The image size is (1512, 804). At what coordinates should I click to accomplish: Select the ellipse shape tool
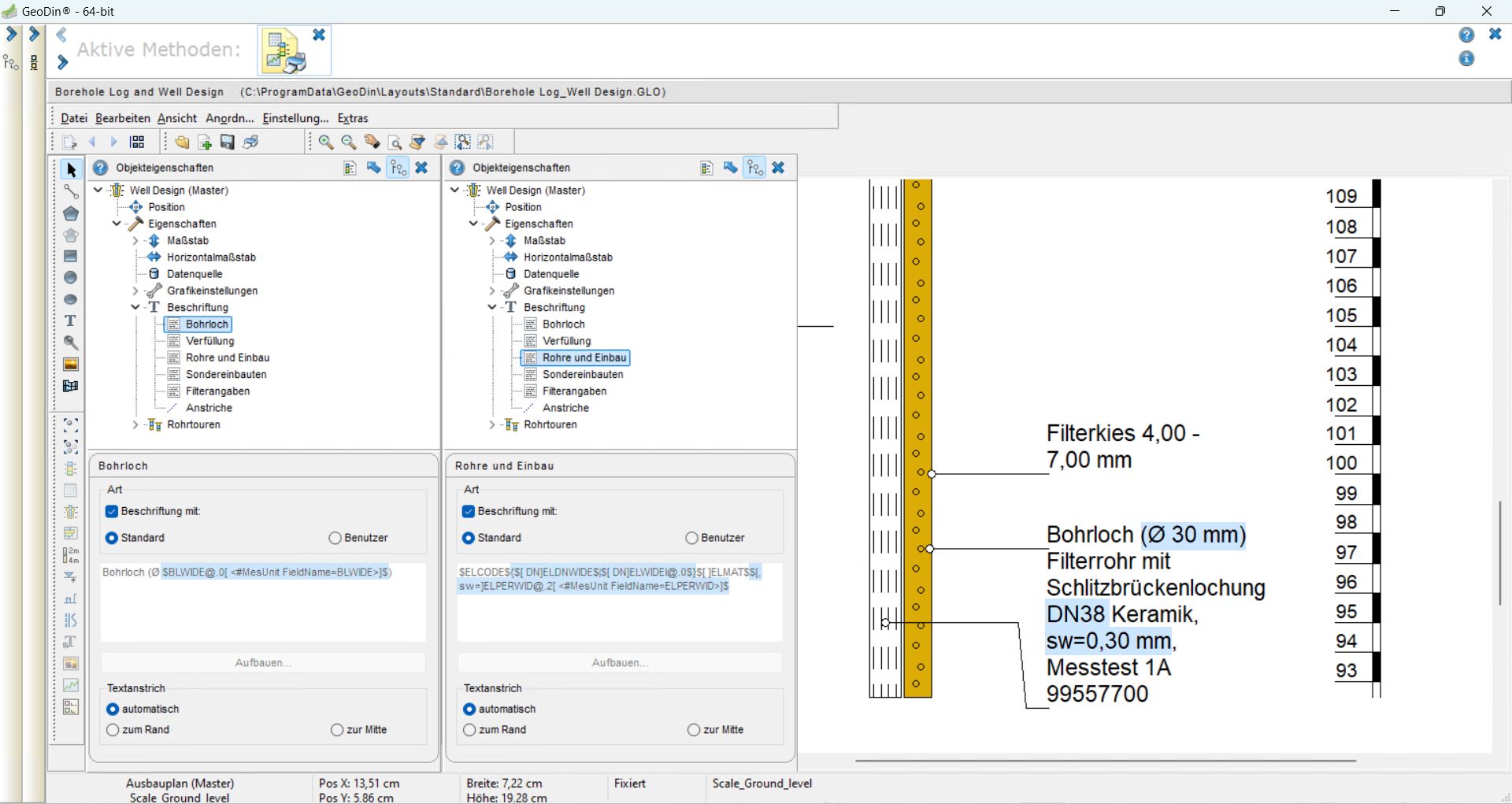pyautogui.click(x=71, y=299)
